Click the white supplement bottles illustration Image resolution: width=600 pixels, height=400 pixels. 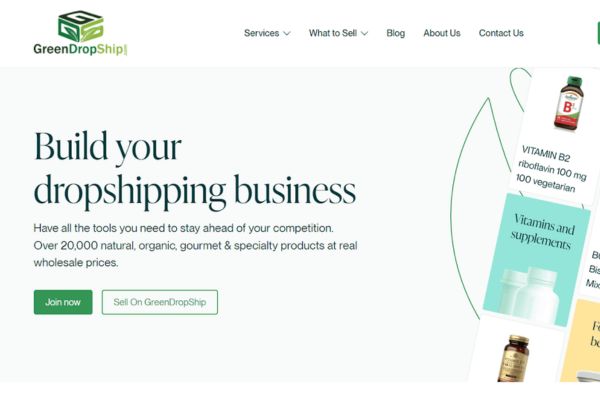[531, 295]
